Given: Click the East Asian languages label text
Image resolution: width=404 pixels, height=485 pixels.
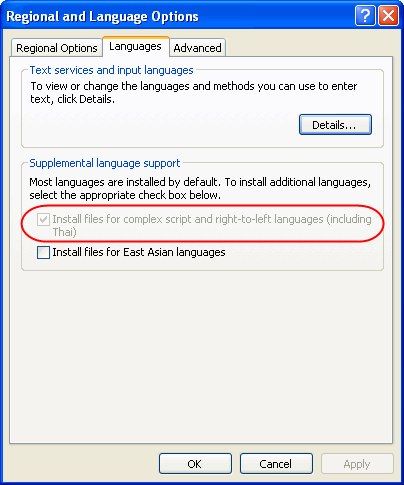Looking at the screenshot, I should click(x=139, y=252).
